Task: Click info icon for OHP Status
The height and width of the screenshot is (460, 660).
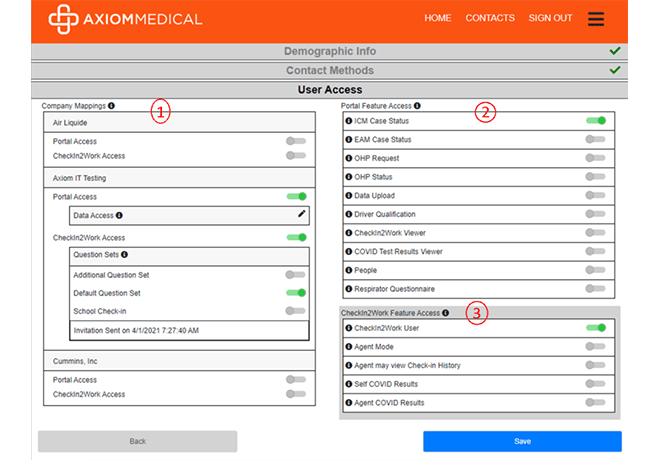Action: click(x=349, y=177)
